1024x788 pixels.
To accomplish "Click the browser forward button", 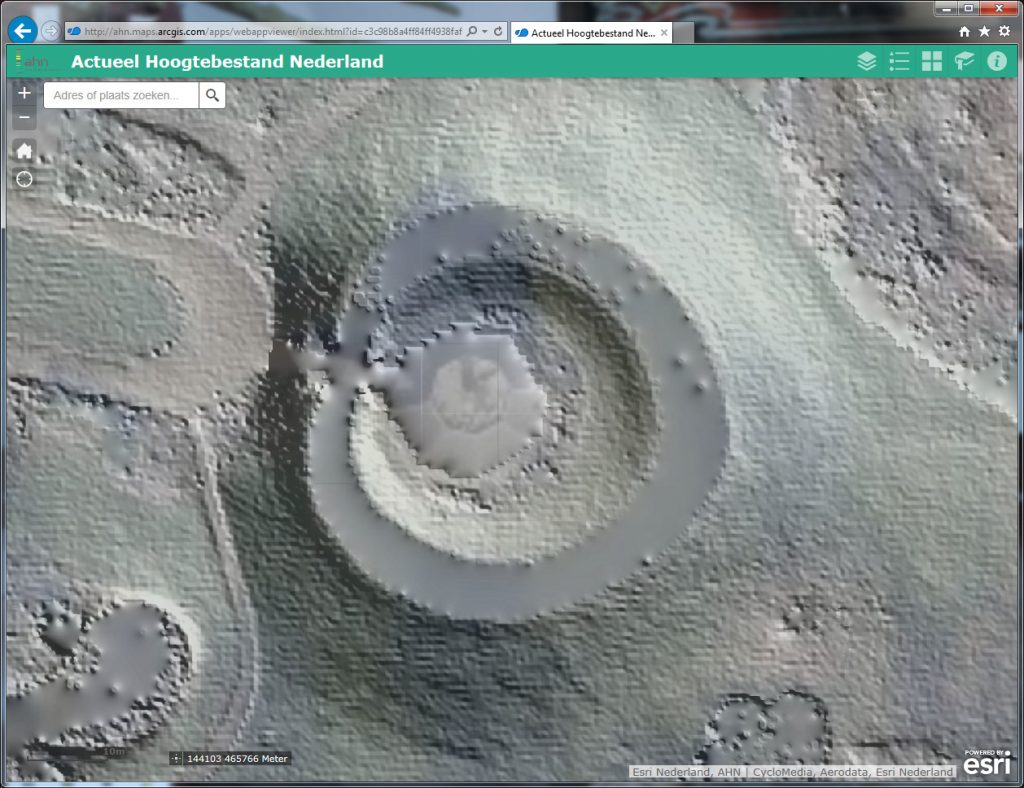I will 50,30.
